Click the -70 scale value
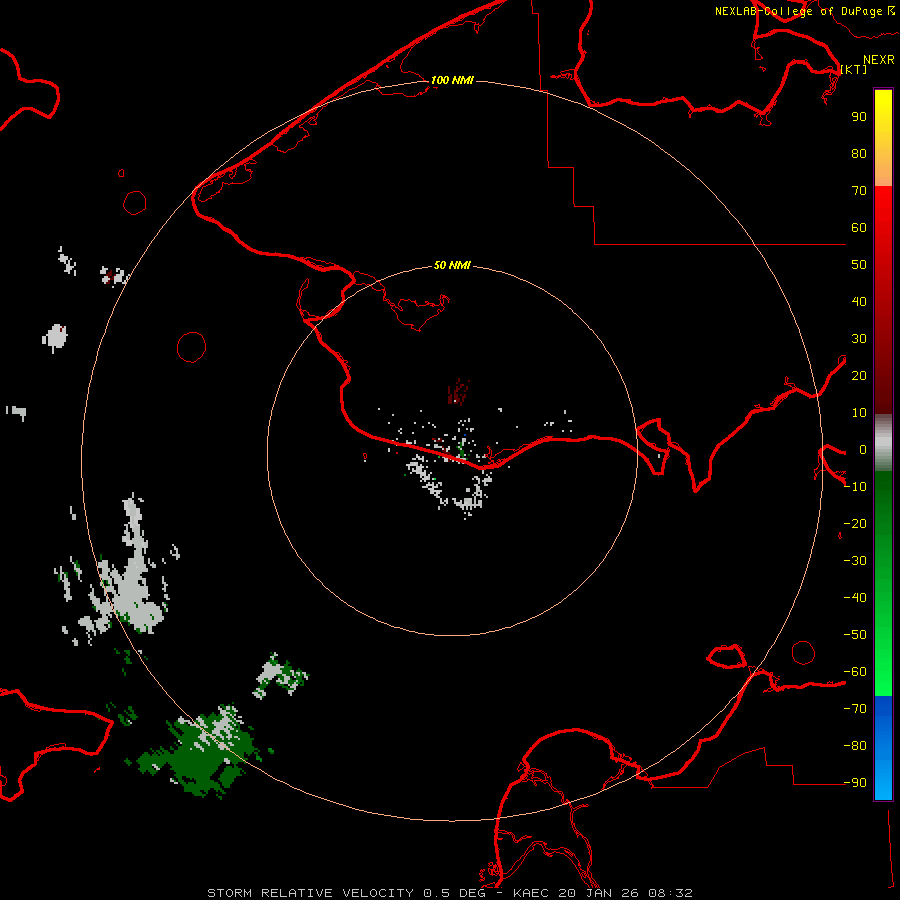The image size is (900, 900). pos(855,708)
